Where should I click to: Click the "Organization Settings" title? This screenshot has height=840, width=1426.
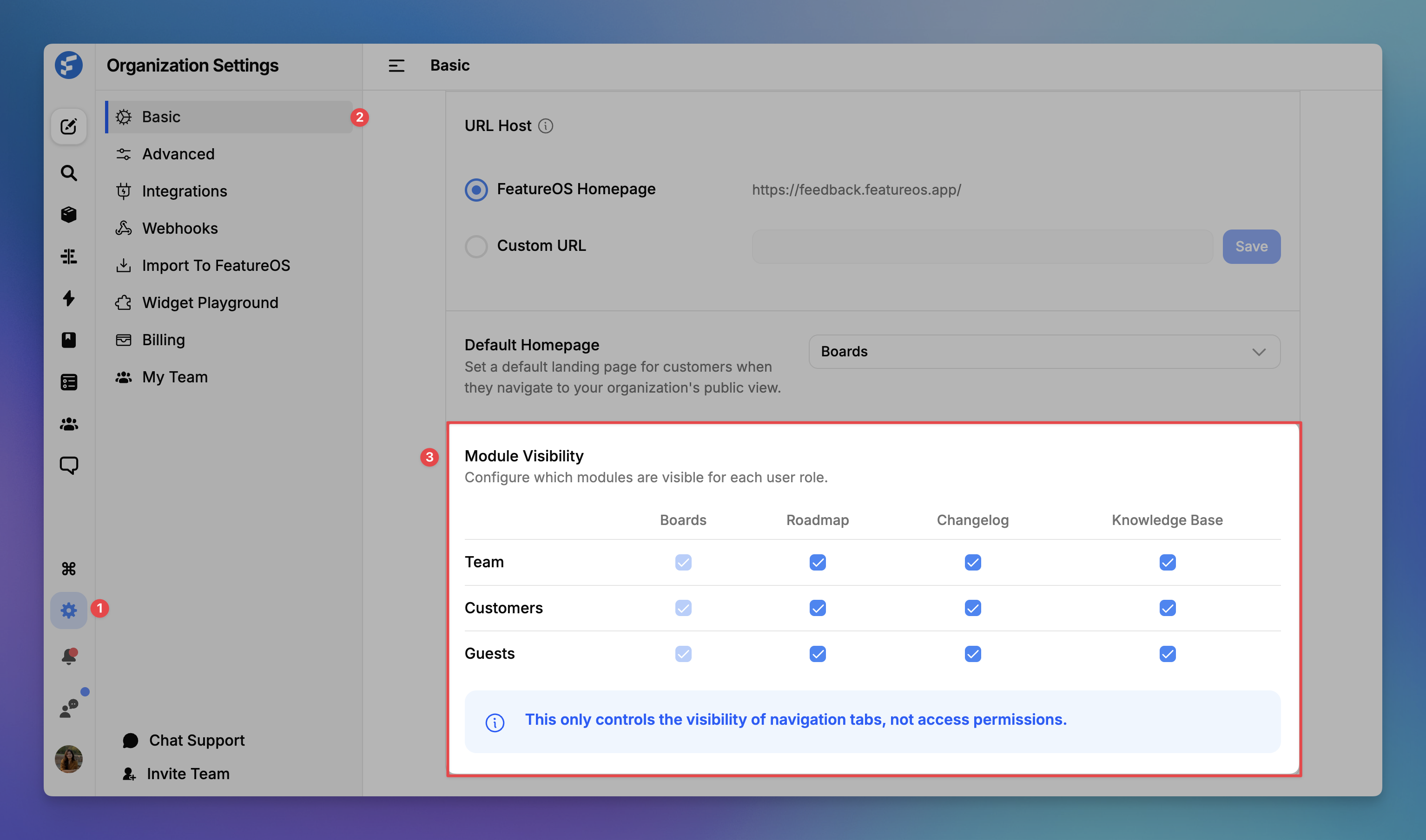point(192,66)
